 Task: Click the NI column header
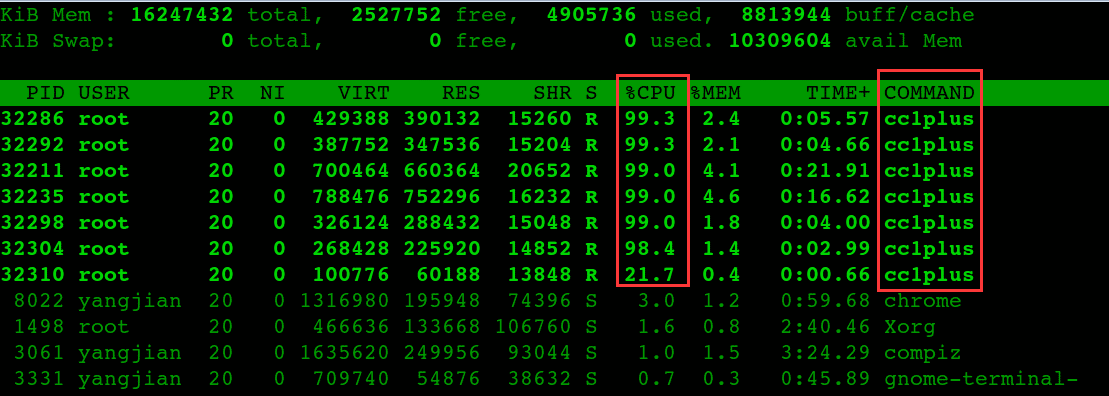[273, 93]
